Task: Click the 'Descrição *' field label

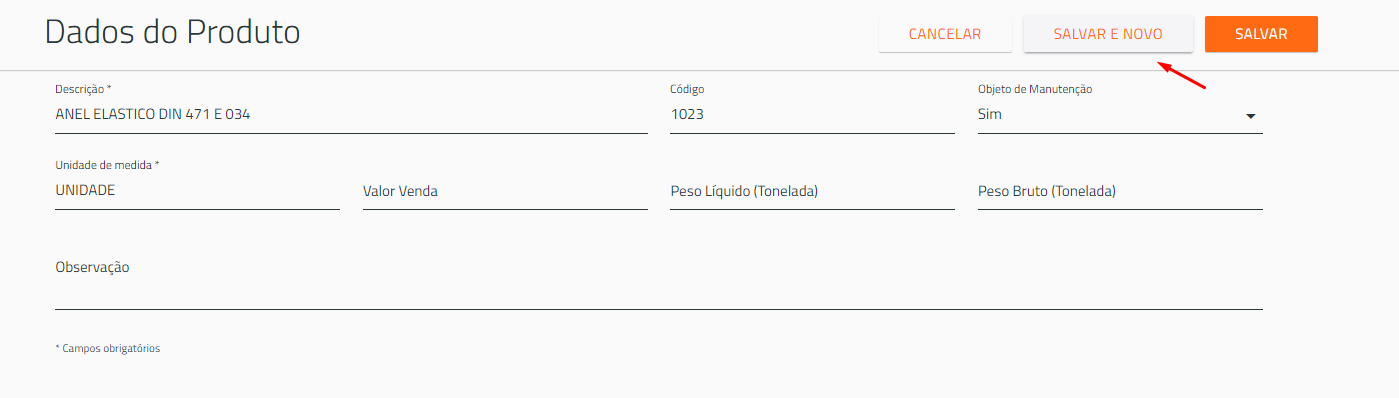Action: [x=83, y=89]
